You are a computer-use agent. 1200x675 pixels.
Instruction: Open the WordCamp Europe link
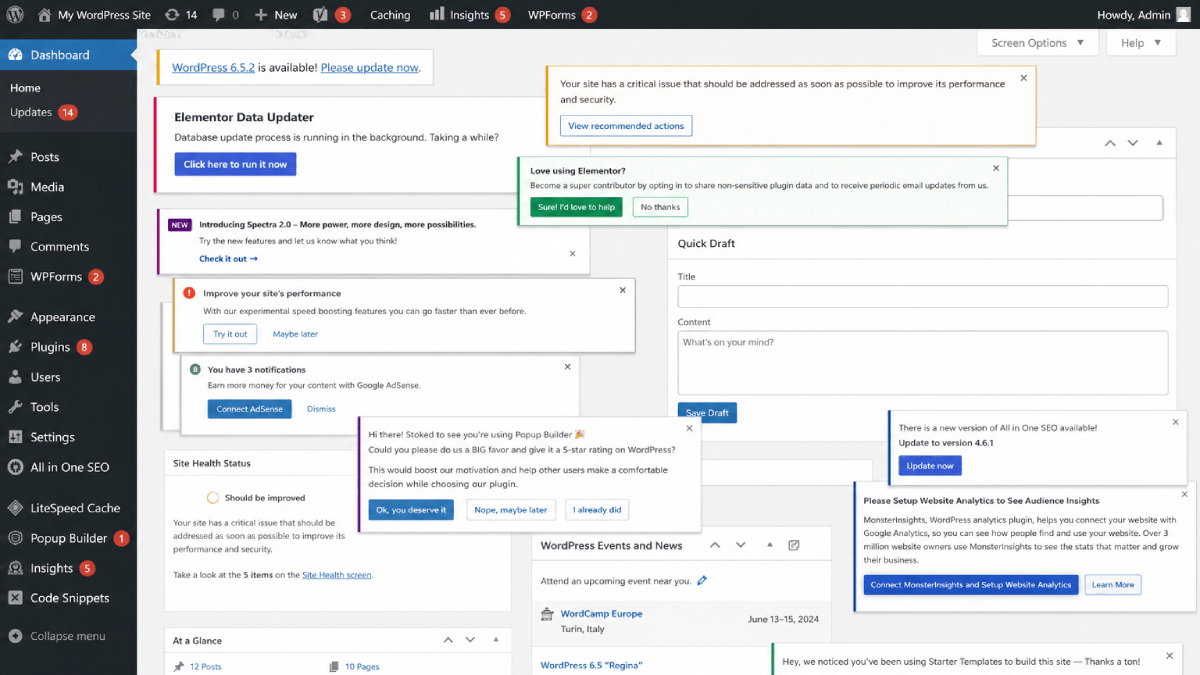[x=601, y=614]
